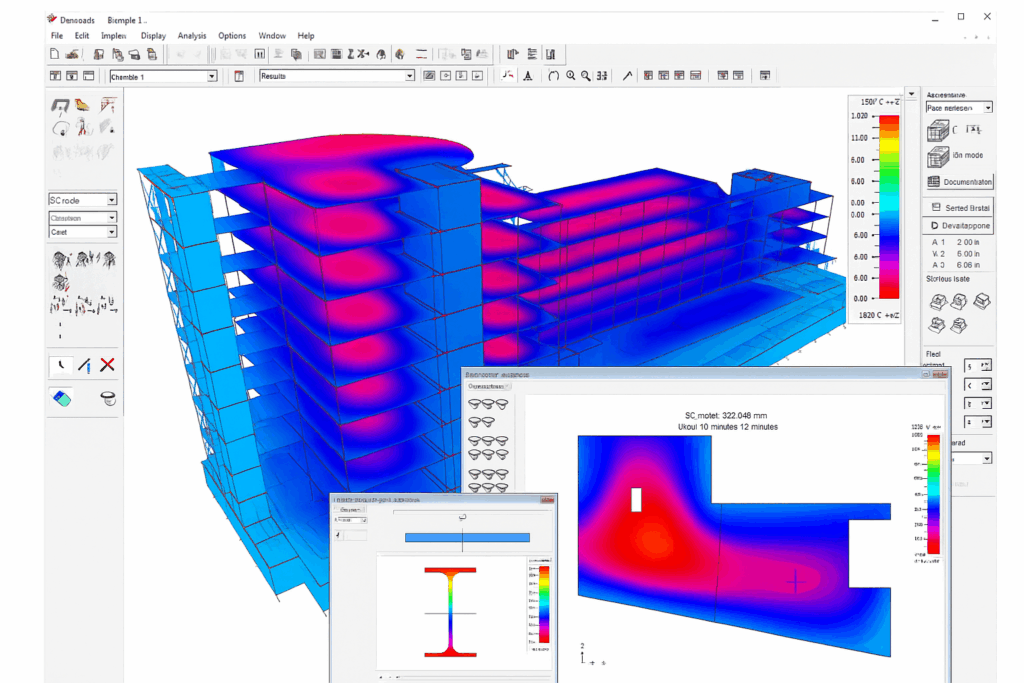
Task: Click the 3D building model icon in right panel
Action: [x=937, y=130]
